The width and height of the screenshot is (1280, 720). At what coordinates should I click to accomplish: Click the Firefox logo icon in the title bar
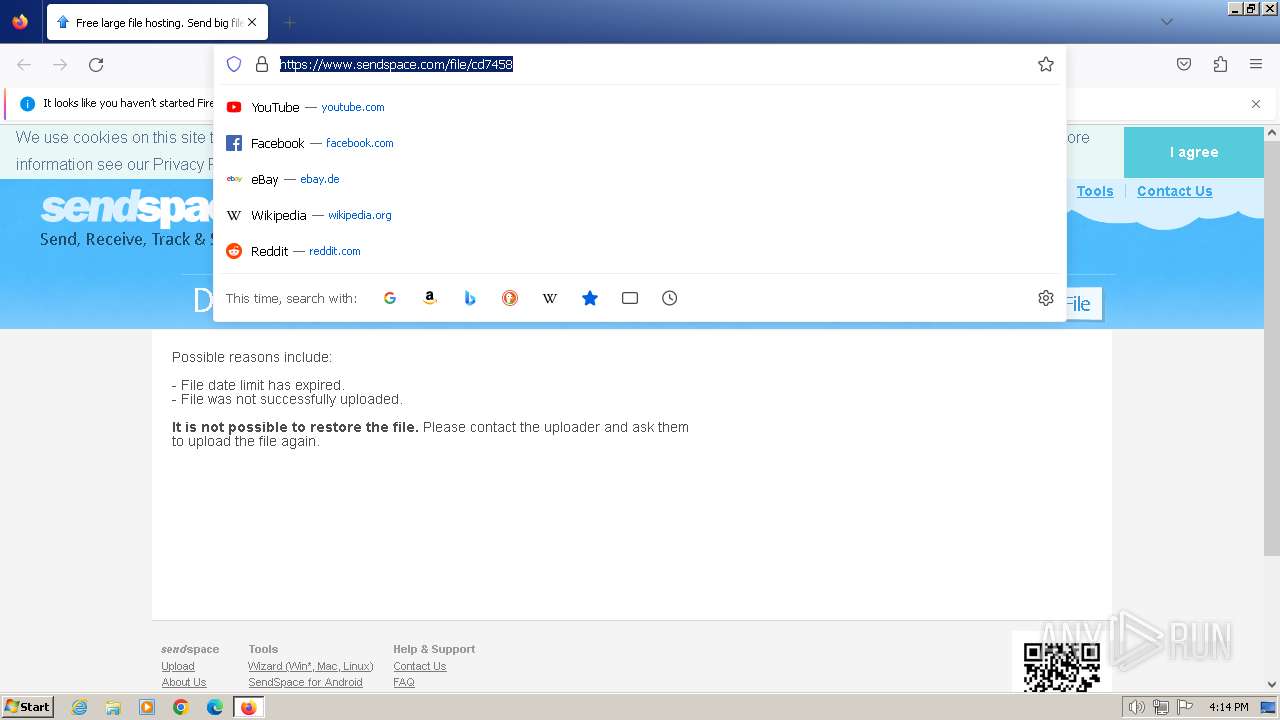(20, 21)
